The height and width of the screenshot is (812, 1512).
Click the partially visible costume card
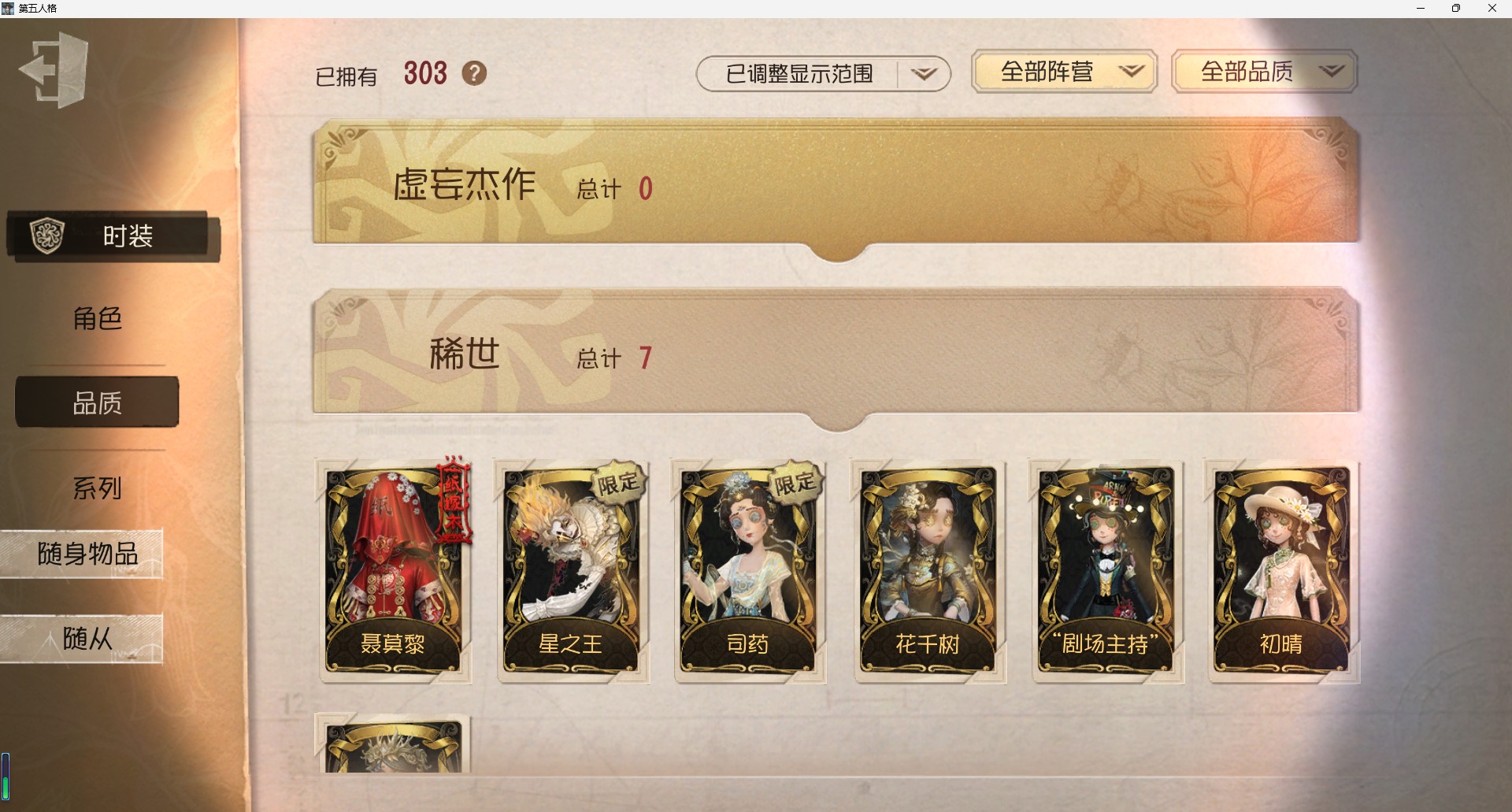(x=393, y=743)
